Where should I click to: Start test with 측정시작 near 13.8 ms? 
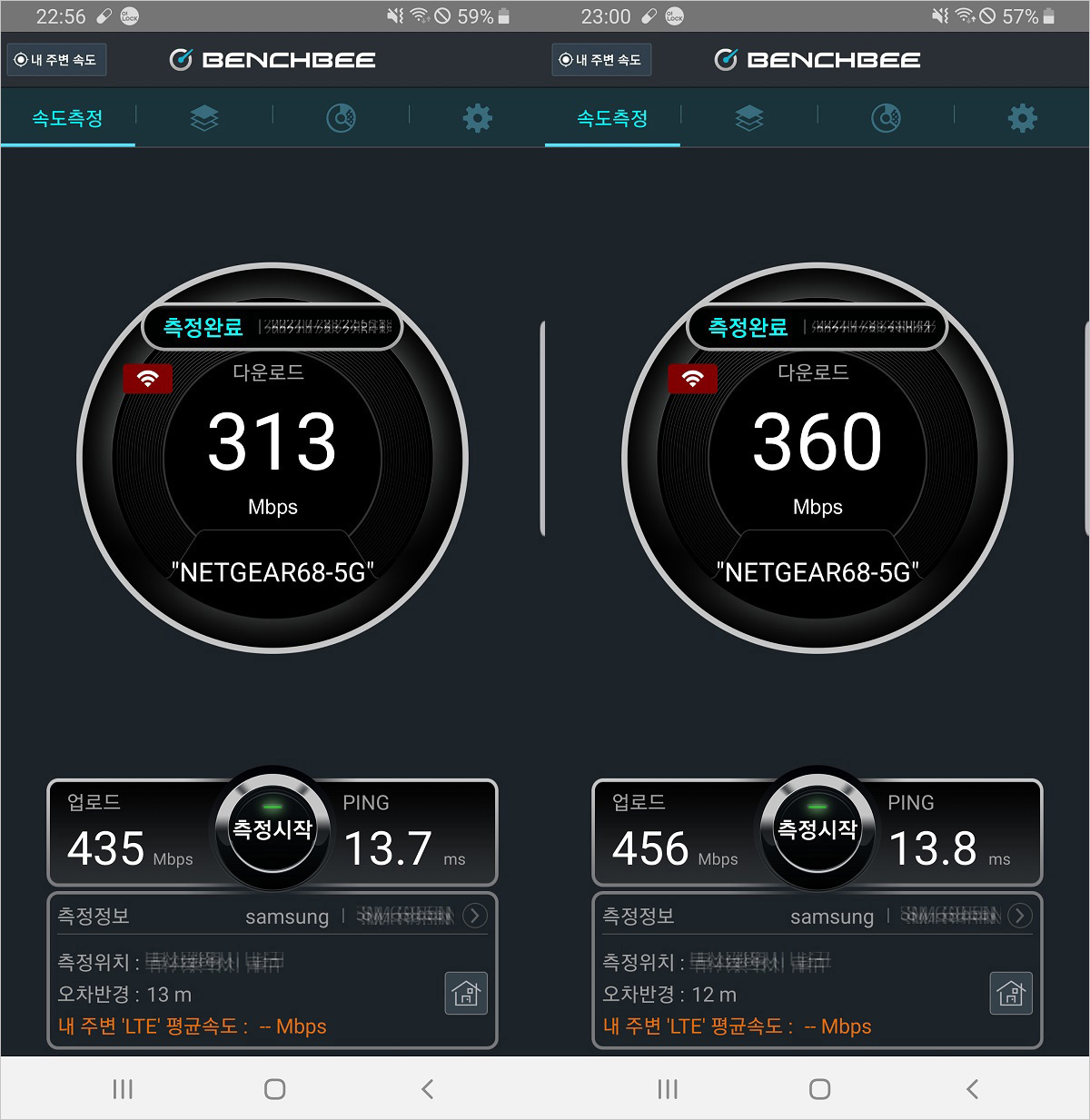pos(817,828)
